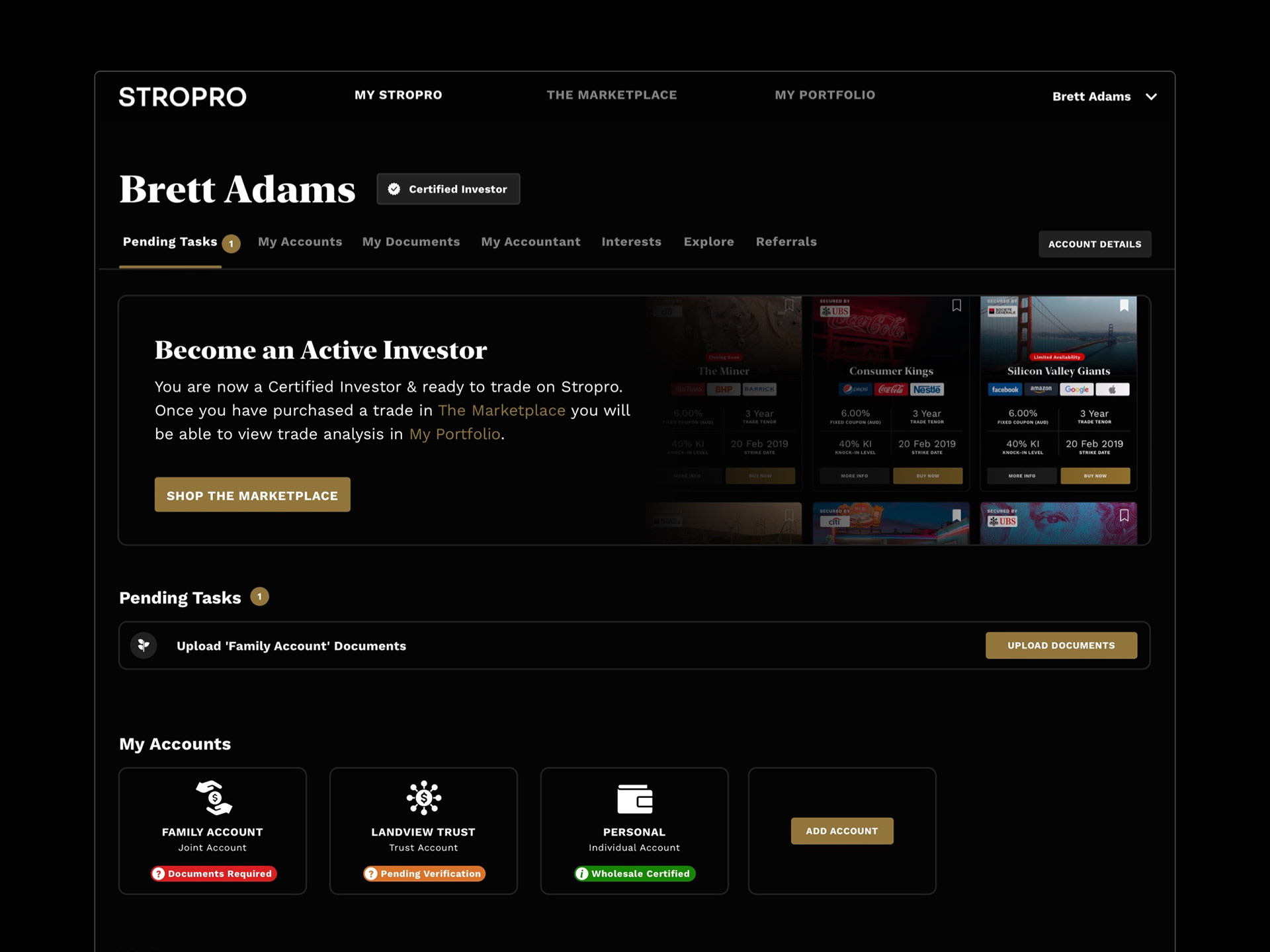
Task: Go to THE MARKETPLACE in top navigation
Action: click(612, 95)
